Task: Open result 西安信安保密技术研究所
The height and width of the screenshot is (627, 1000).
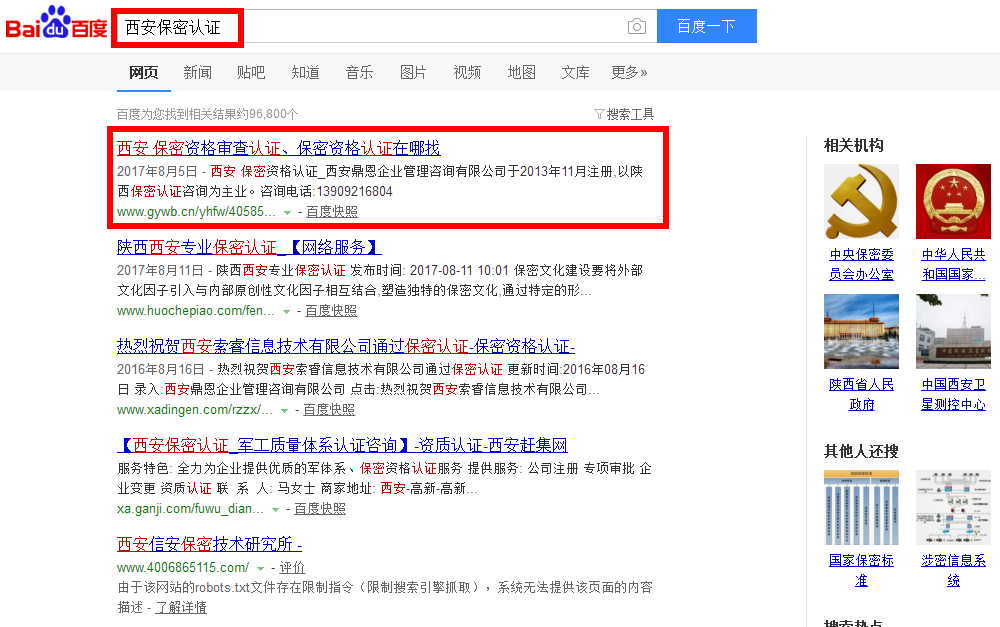Action: [209, 544]
